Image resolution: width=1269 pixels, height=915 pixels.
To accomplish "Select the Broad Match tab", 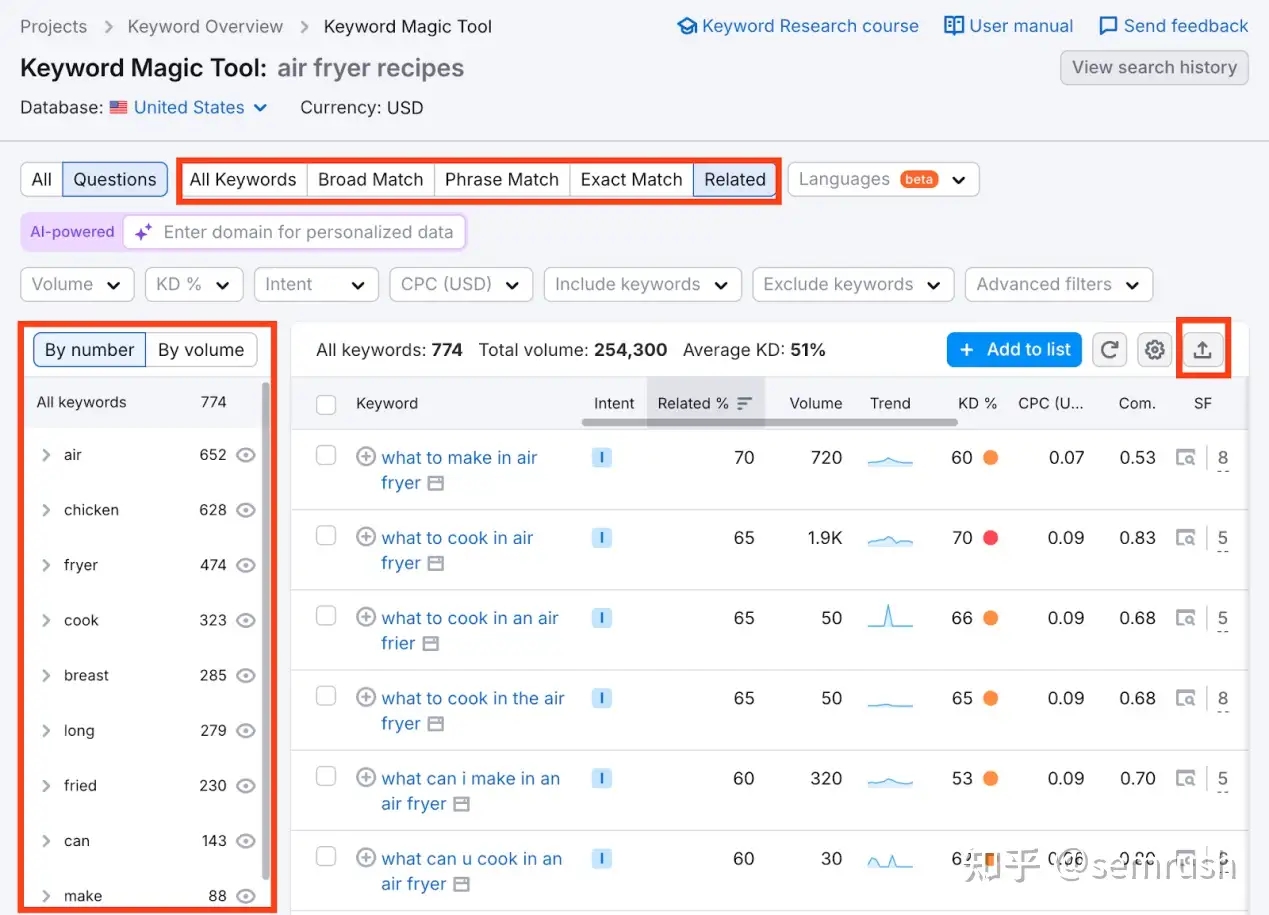I will point(370,180).
